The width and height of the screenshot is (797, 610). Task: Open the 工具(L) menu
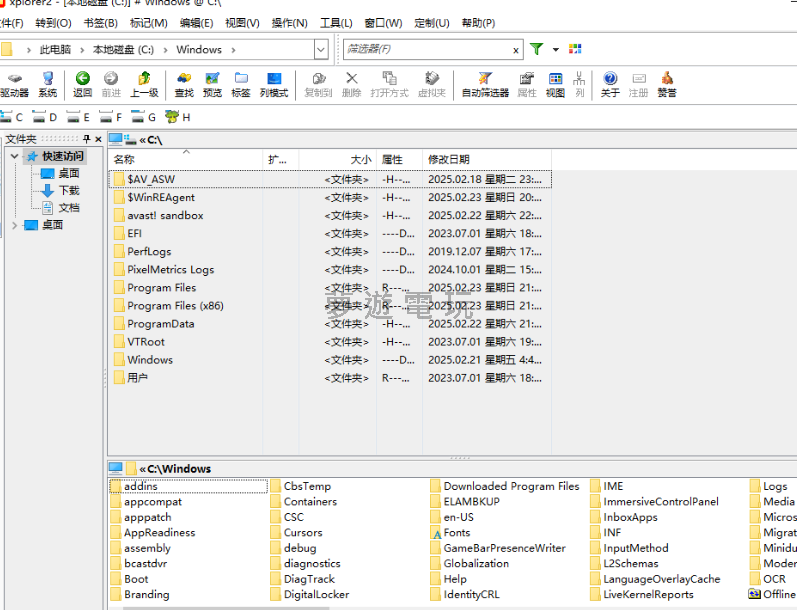(335, 23)
